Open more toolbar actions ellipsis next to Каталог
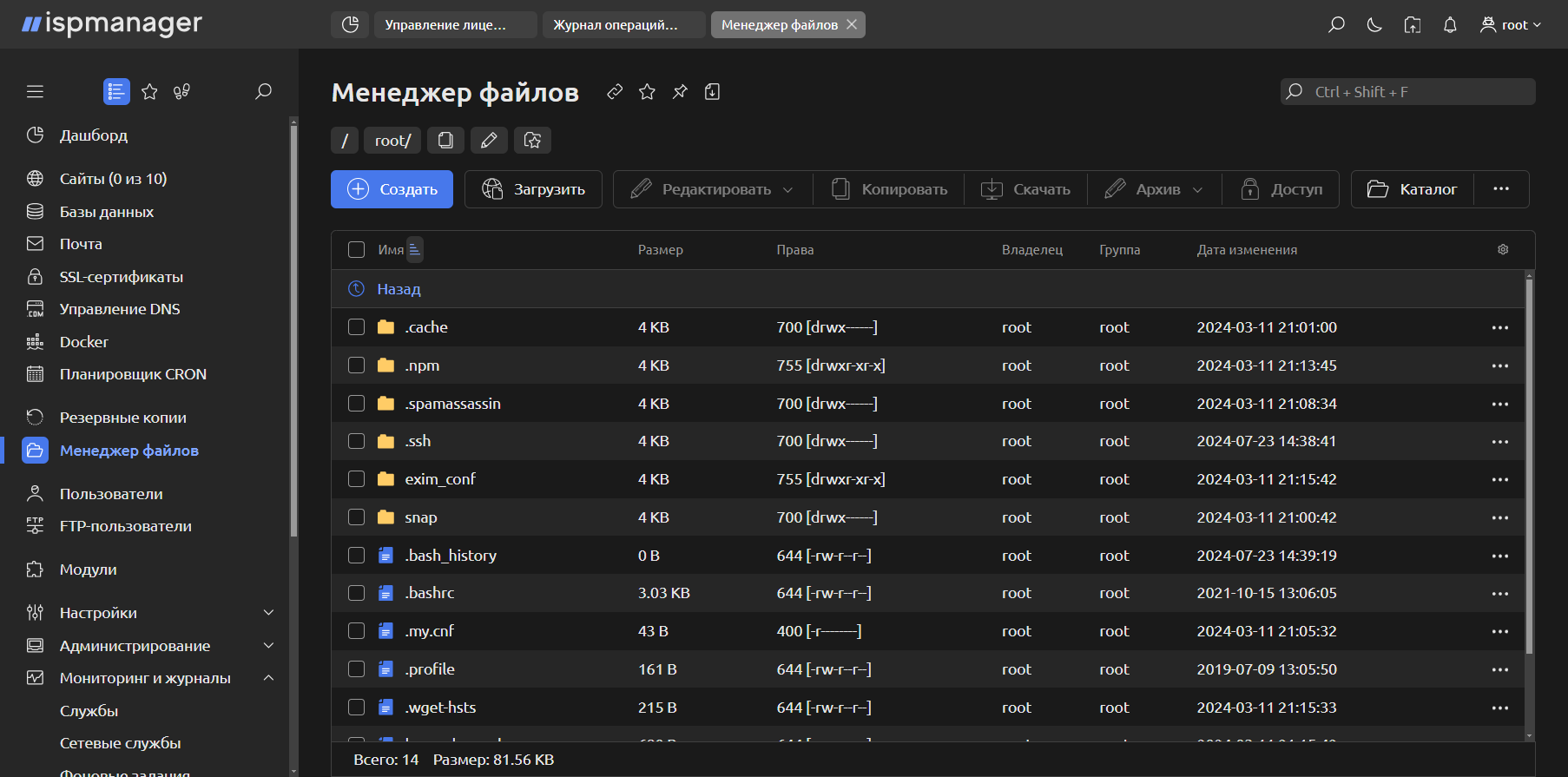1568x777 pixels. click(1501, 189)
